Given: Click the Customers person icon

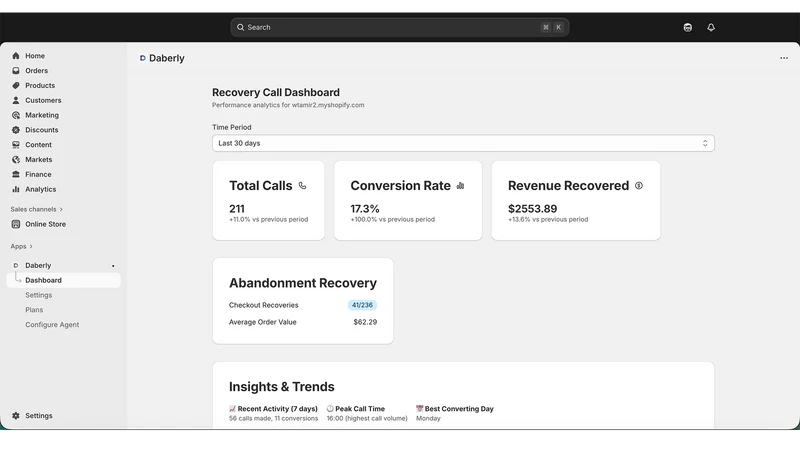Looking at the screenshot, I should click(x=16, y=100).
